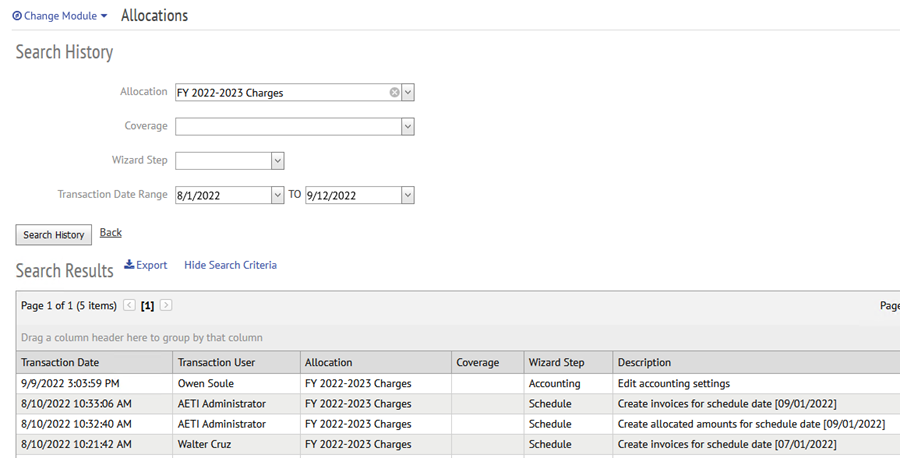
Task: Follow the Back link
Action: [x=111, y=232]
